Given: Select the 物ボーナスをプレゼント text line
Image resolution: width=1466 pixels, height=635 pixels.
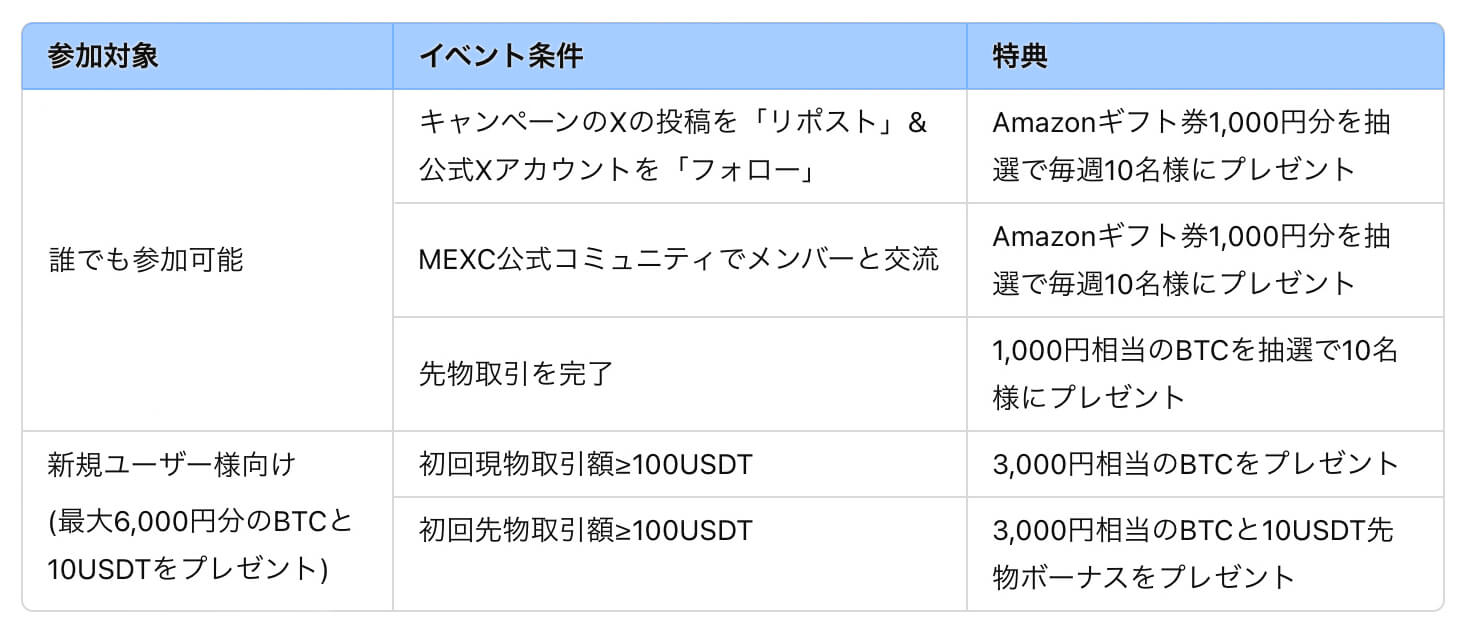Looking at the screenshot, I should pyautogui.click(x=1143, y=576).
